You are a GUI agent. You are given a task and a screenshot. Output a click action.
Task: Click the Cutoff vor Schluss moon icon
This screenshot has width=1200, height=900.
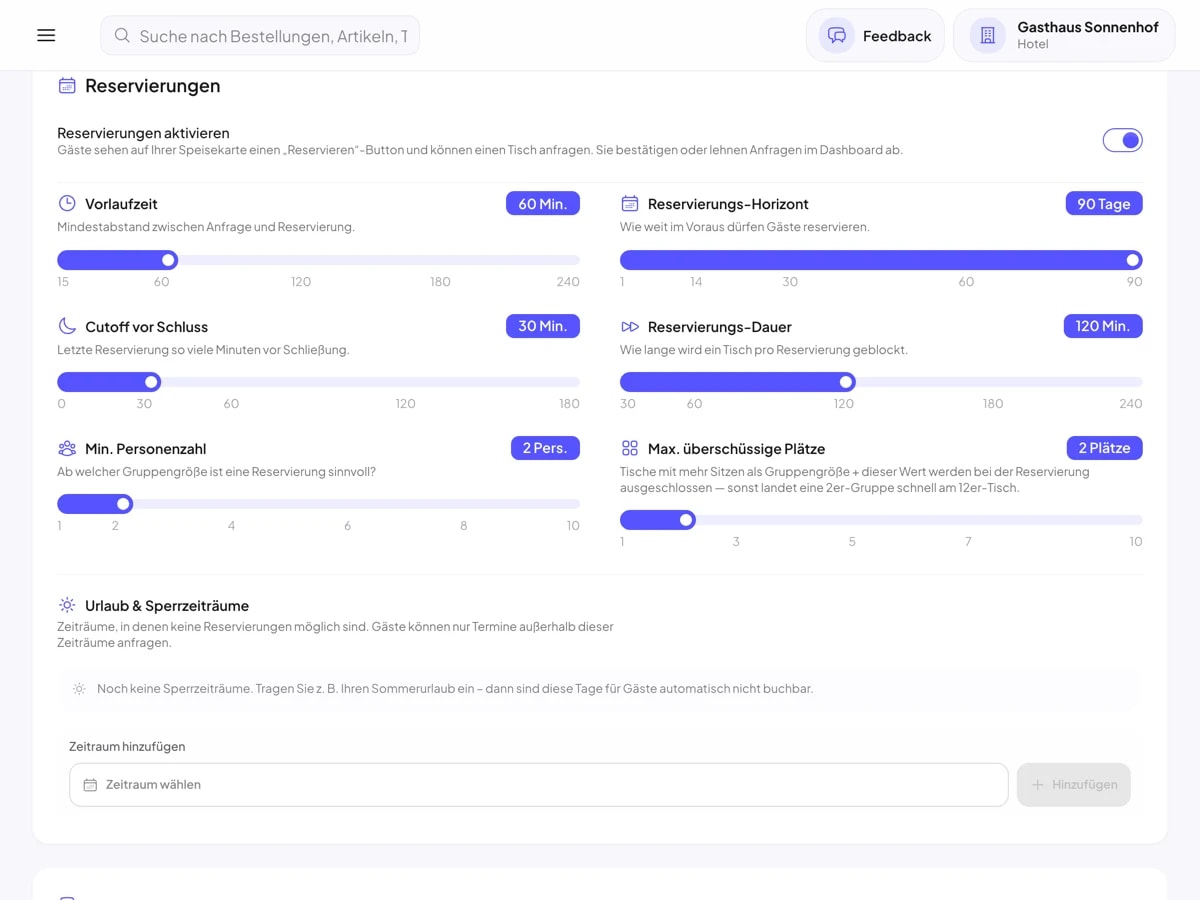click(x=67, y=327)
